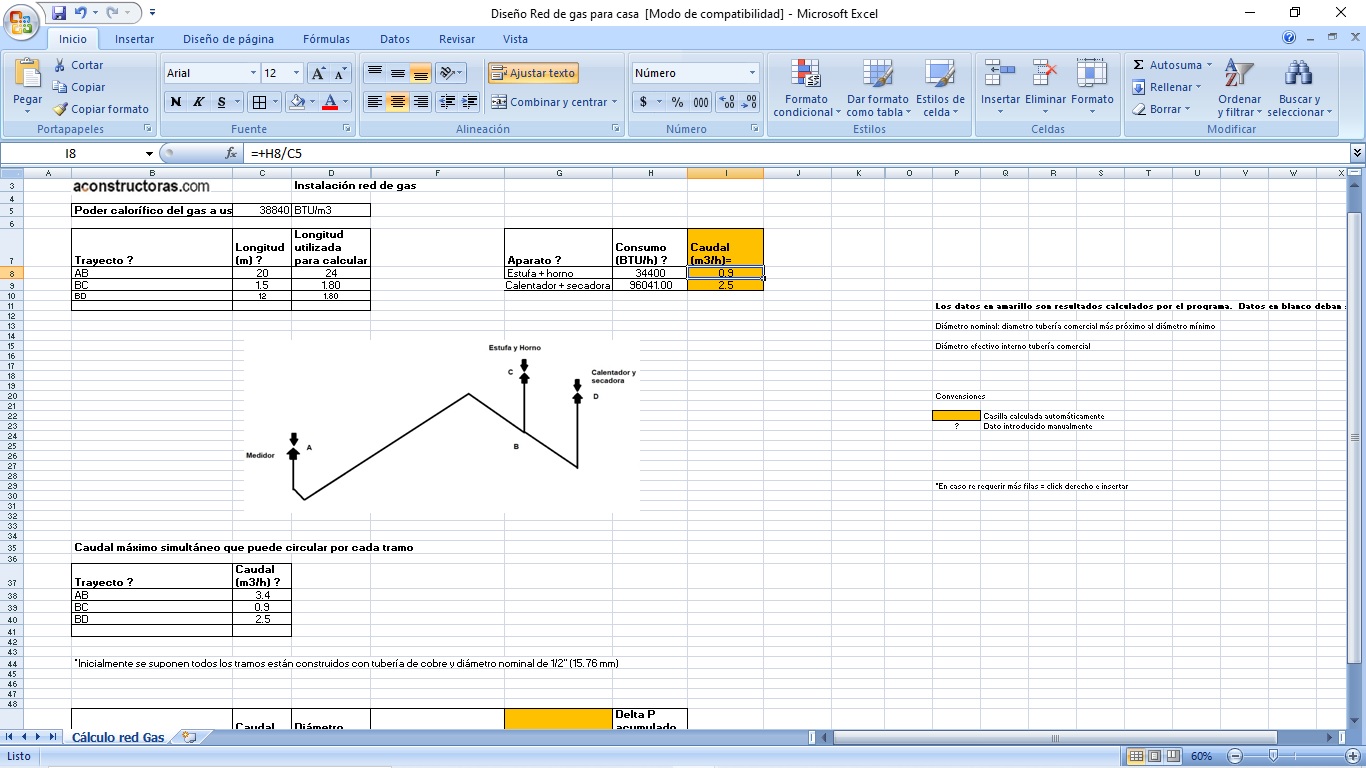
Task: Align text to the middle vertically
Action: click(397, 73)
